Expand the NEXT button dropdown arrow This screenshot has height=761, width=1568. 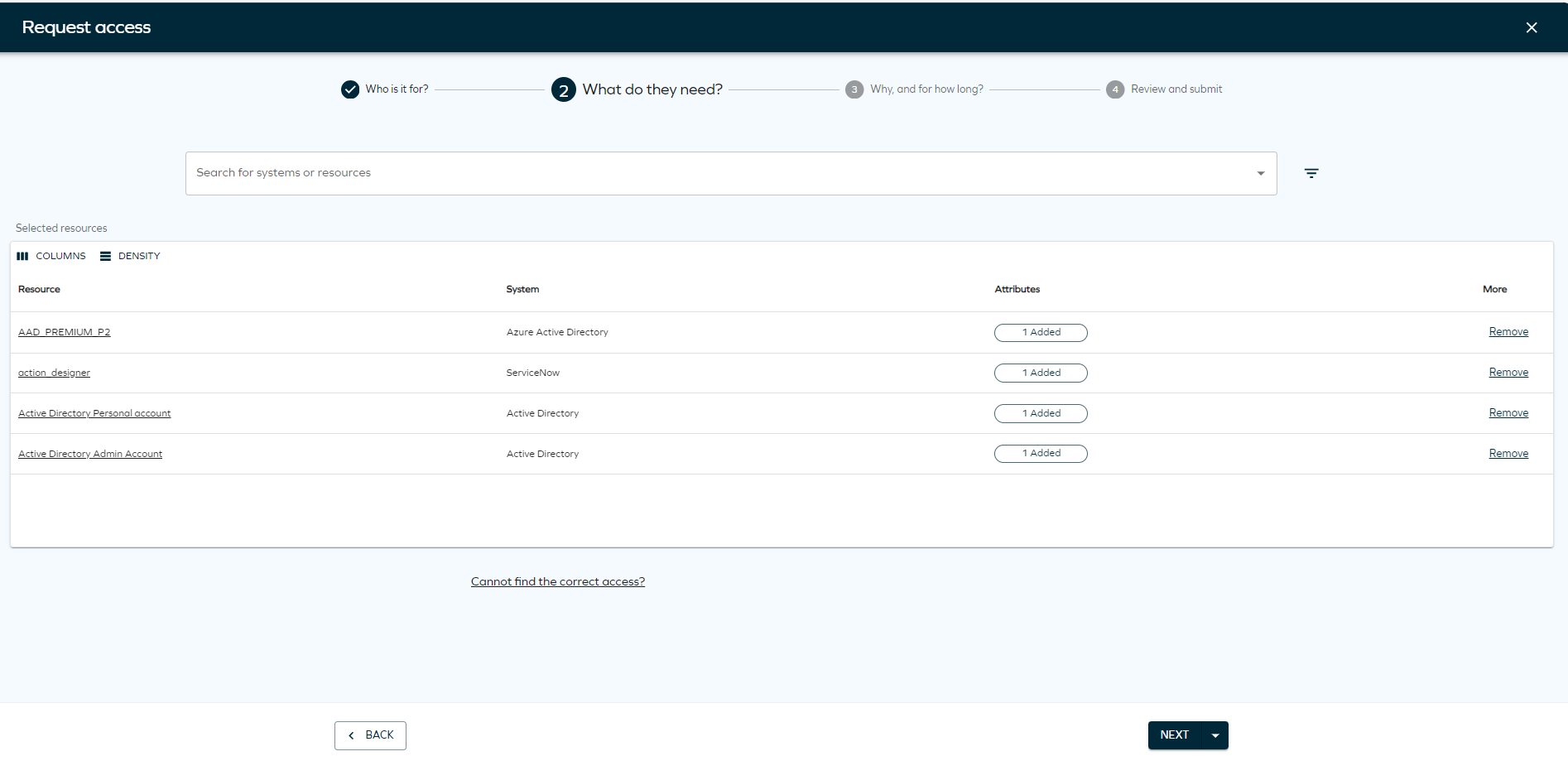coord(1215,735)
